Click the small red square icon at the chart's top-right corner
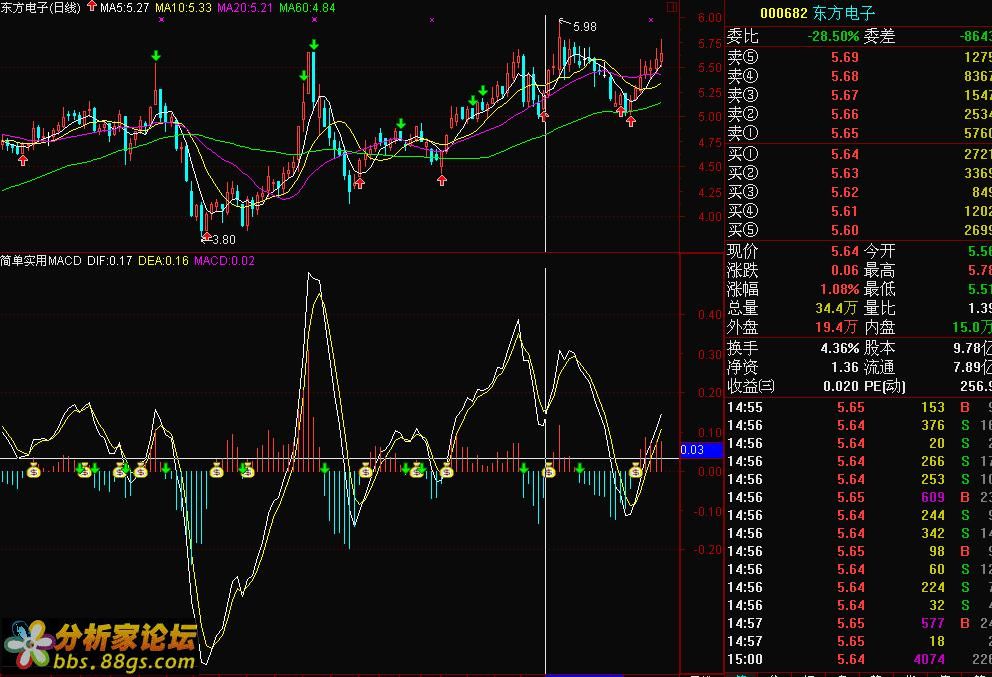The image size is (992, 677). point(672,7)
